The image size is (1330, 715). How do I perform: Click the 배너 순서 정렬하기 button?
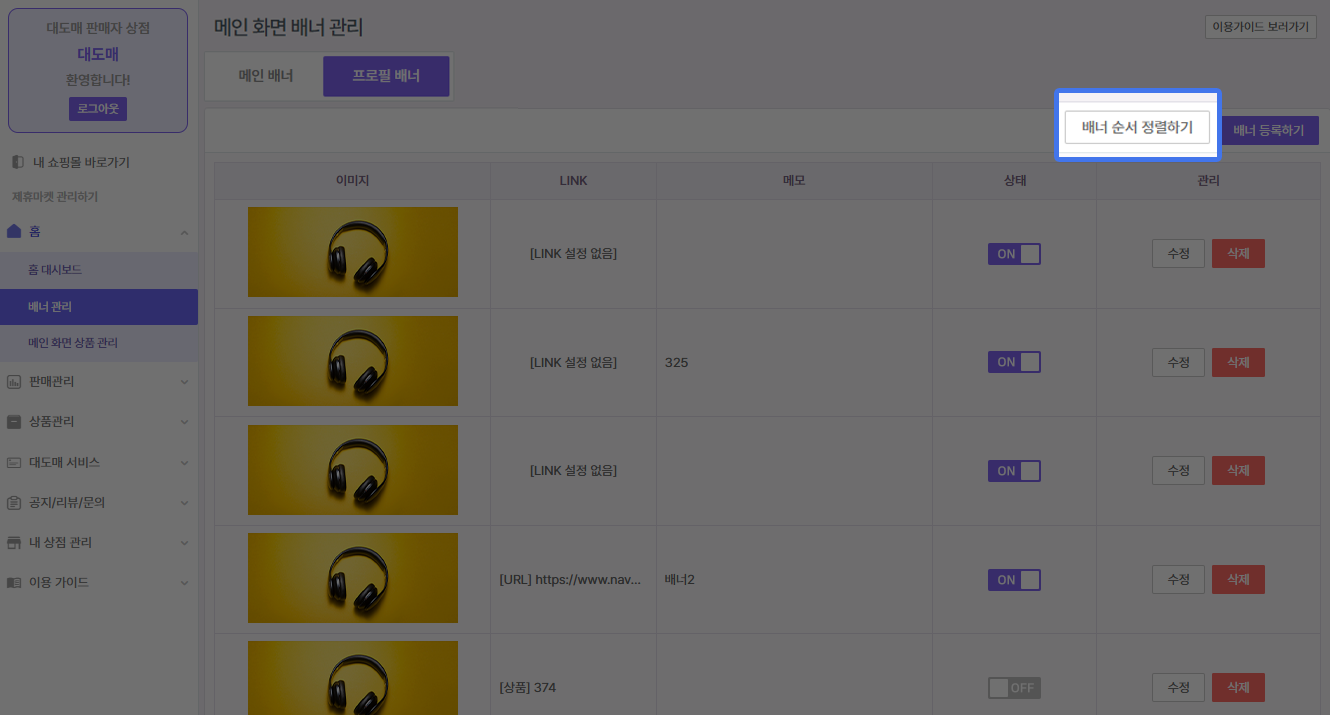click(x=1137, y=128)
